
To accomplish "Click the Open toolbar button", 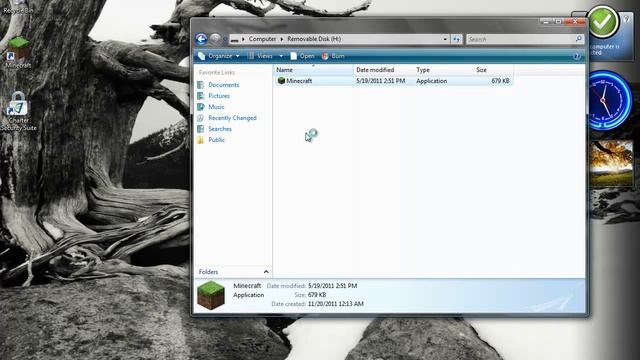I will [x=302, y=56].
